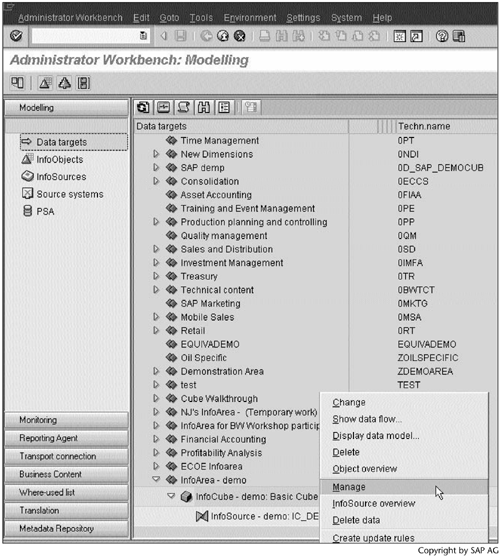Image resolution: width=500 pixels, height=559 pixels.
Task: Click the Find Next binoculars icon
Action: point(299,36)
